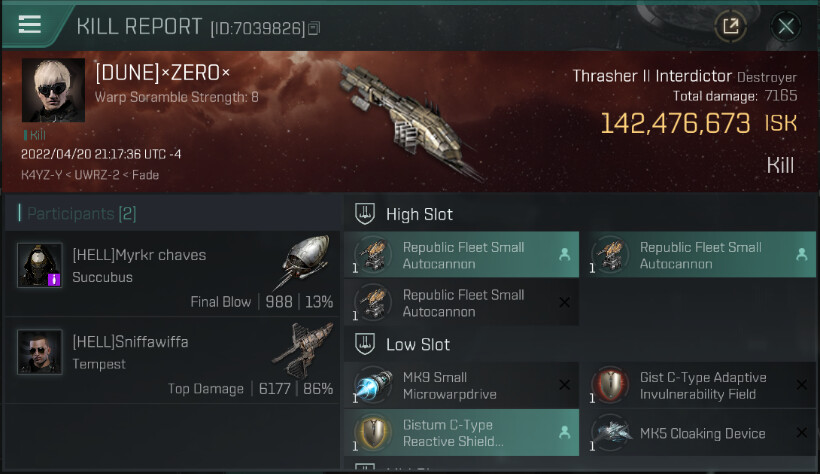The height and width of the screenshot is (474, 820).
Task: Click the destroyed Republic Fleet Small Autocannon row
Action: click(x=461, y=302)
